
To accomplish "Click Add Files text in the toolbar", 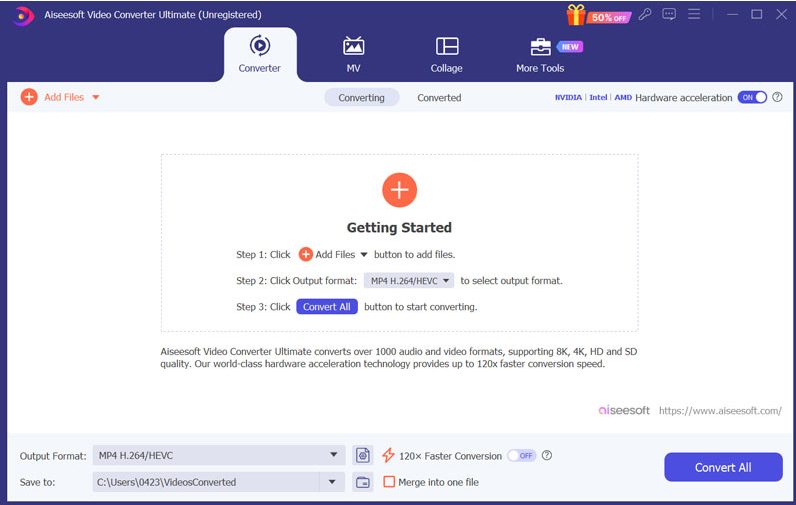I will pyautogui.click(x=64, y=97).
